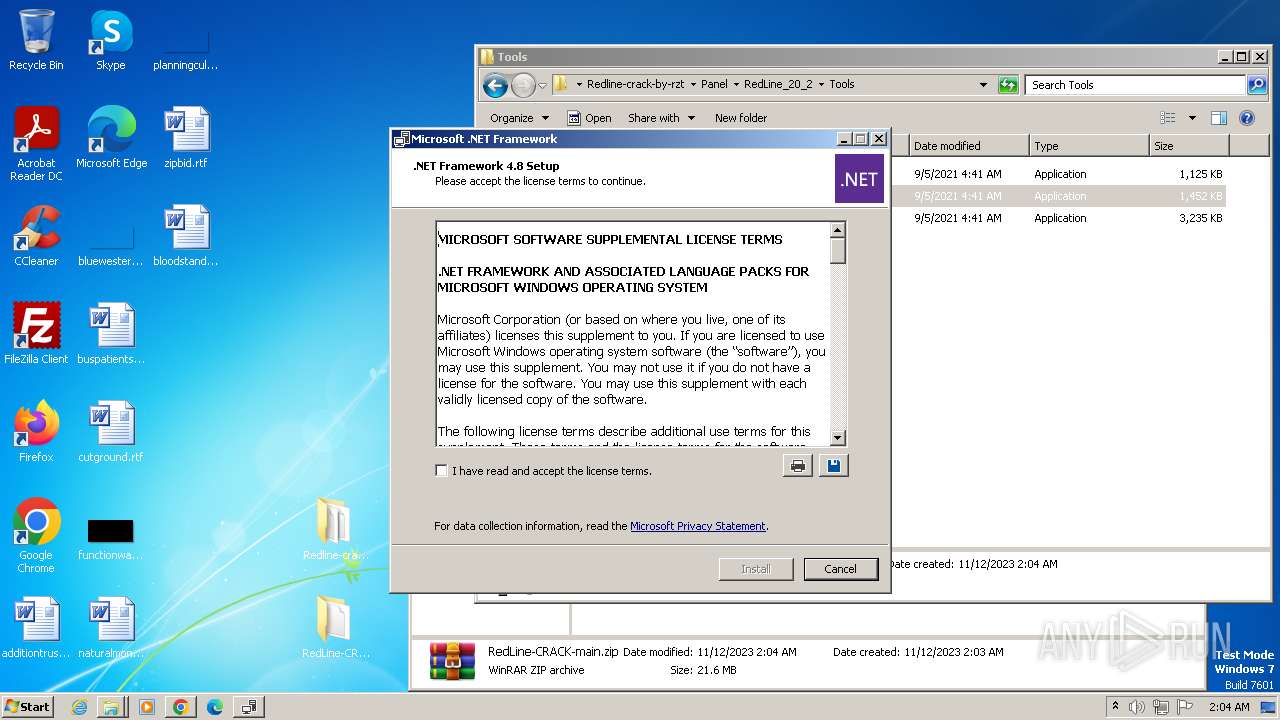1280x720 pixels.
Task: Expand arrow after Panel breadcrumb
Action: click(x=735, y=85)
